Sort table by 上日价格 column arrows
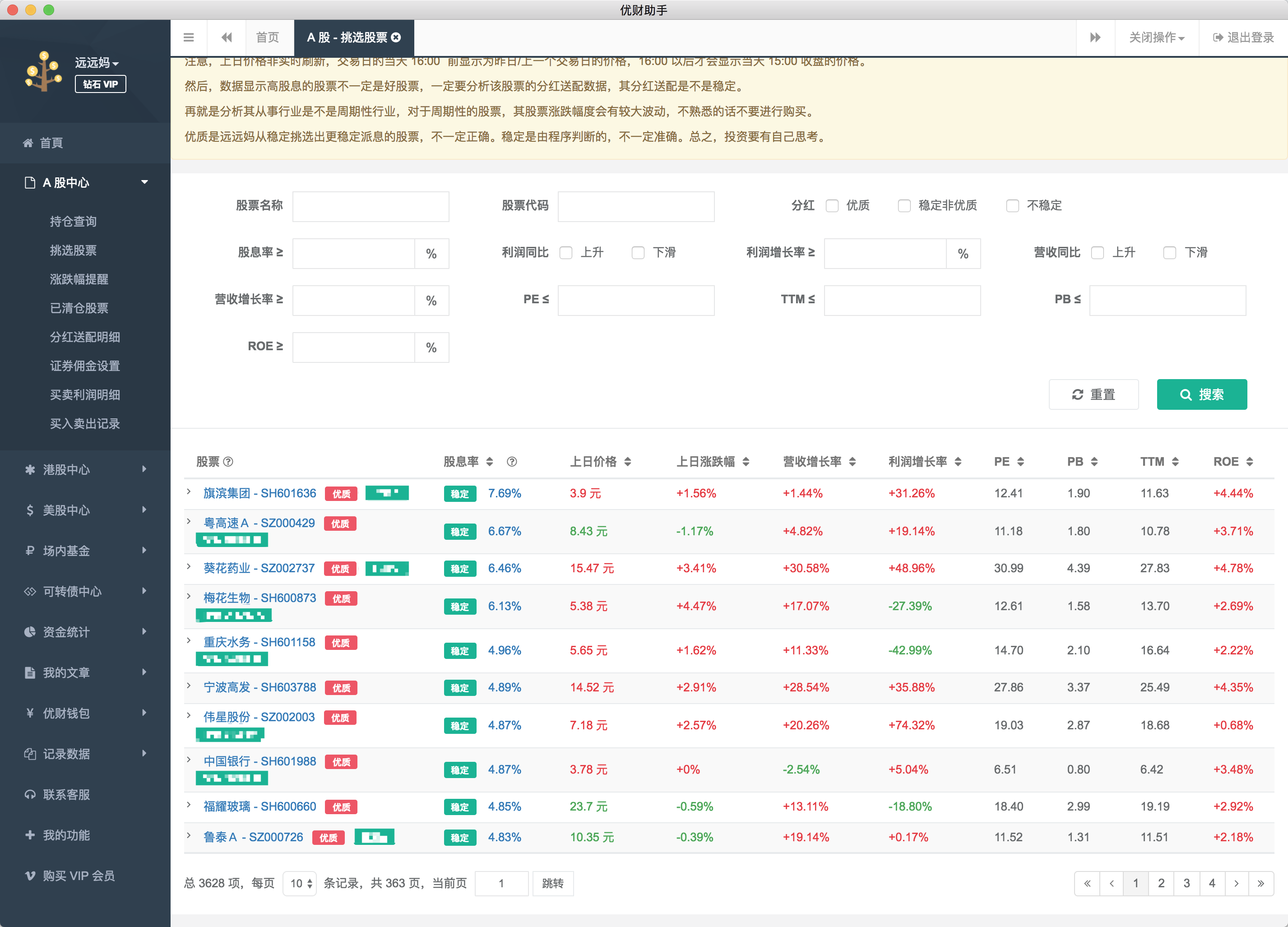 click(x=628, y=462)
